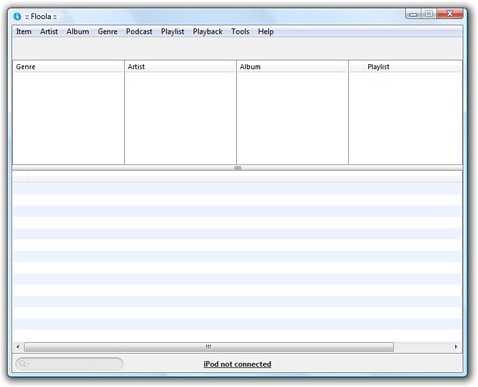The image size is (478, 387).
Task: Click inside the search field
Action: 69,363
